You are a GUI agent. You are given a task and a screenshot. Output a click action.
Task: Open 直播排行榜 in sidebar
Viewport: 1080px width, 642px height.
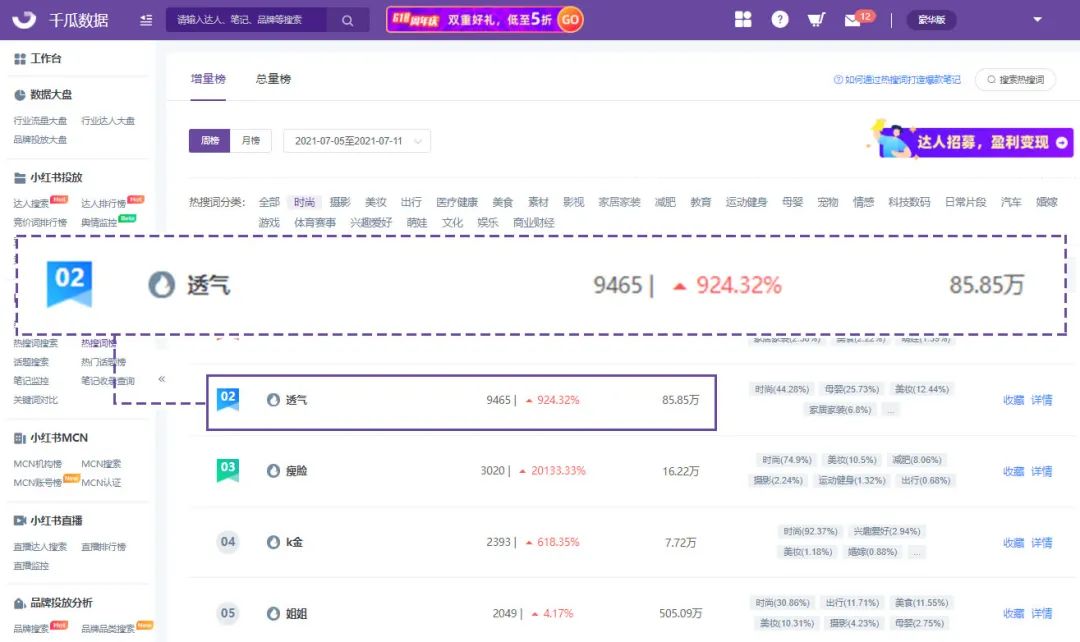103,546
